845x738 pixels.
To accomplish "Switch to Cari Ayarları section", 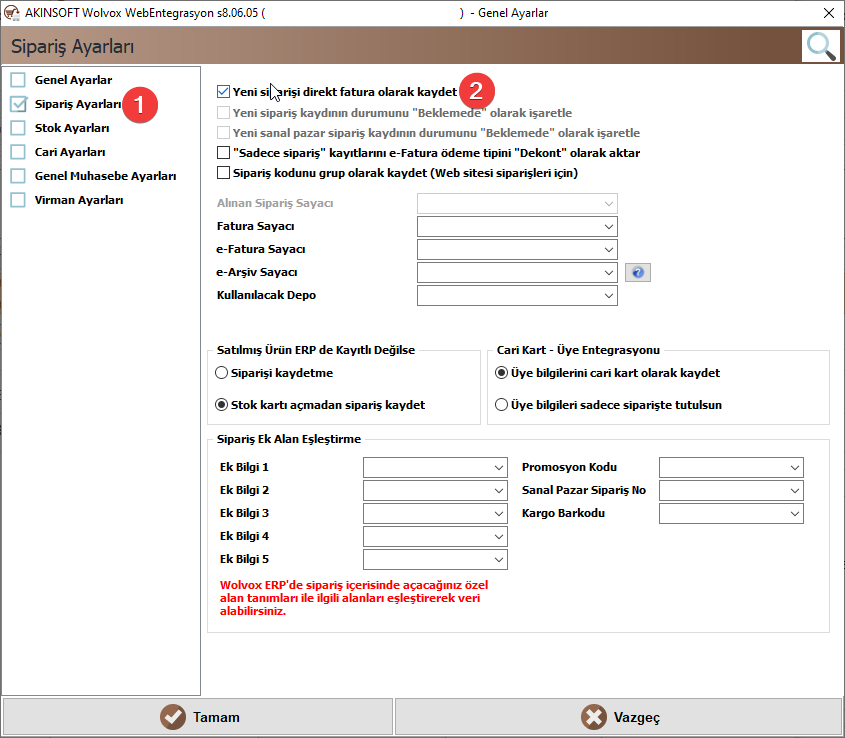I will pyautogui.click(x=70, y=152).
